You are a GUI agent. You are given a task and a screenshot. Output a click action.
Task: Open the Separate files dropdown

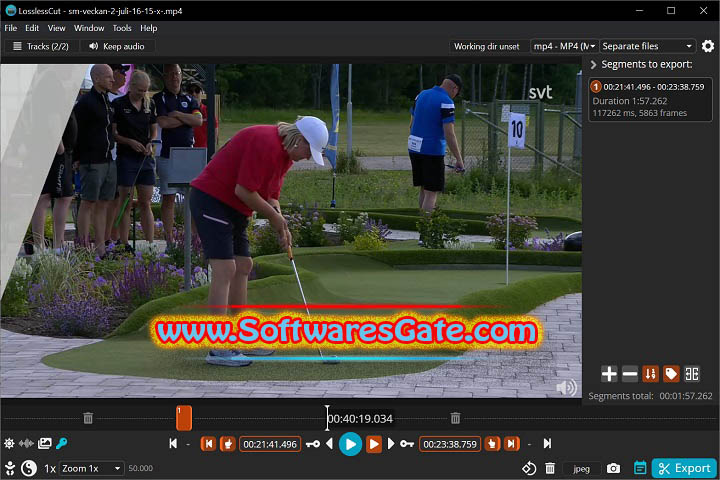pyautogui.click(x=647, y=46)
